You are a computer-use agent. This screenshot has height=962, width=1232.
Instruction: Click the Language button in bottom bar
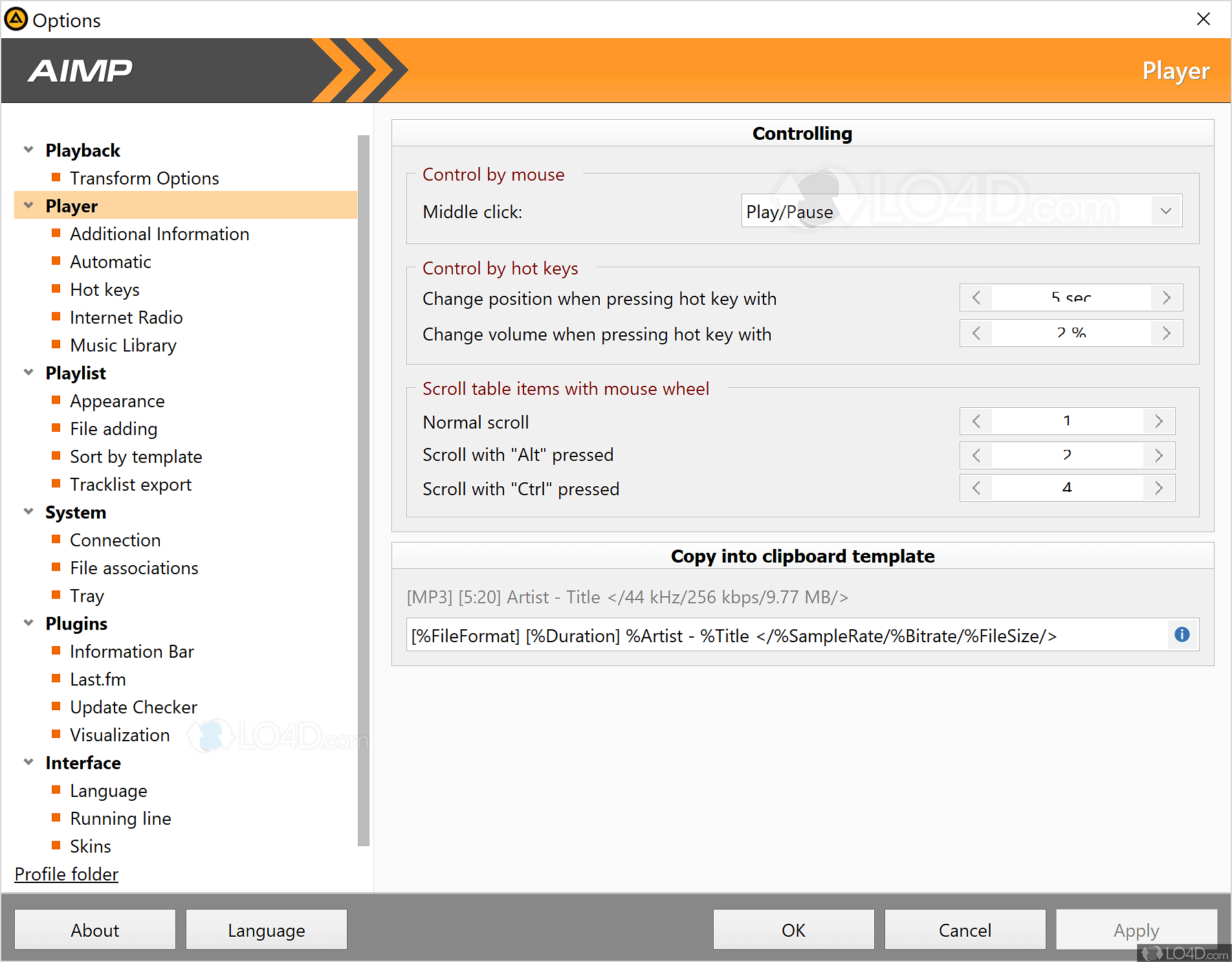267,930
